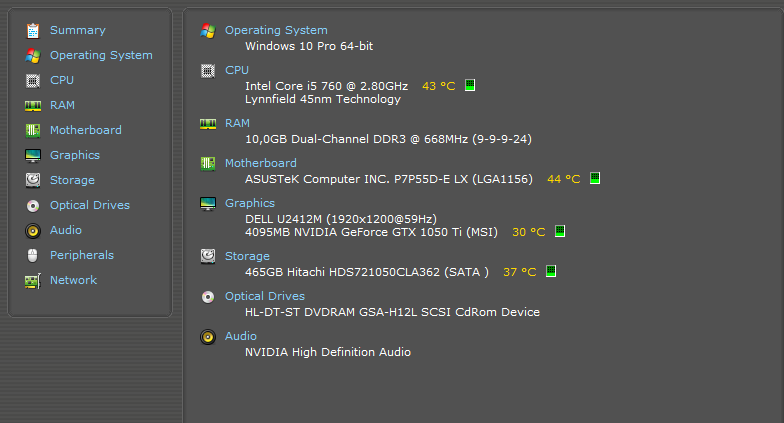
Task: Click the green Motherboard temperature indicator
Action: (595, 178)
